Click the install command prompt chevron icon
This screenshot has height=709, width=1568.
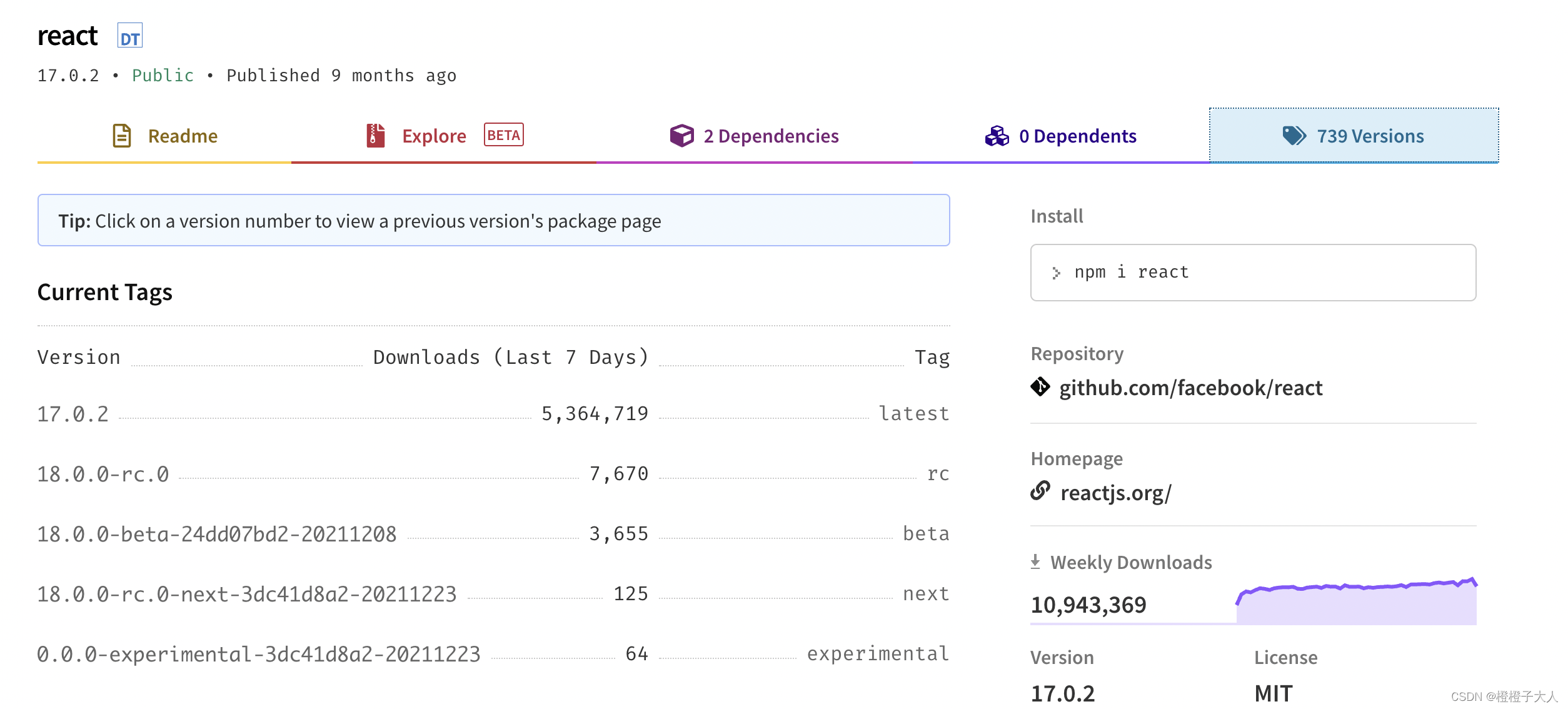pos(1056,273)
